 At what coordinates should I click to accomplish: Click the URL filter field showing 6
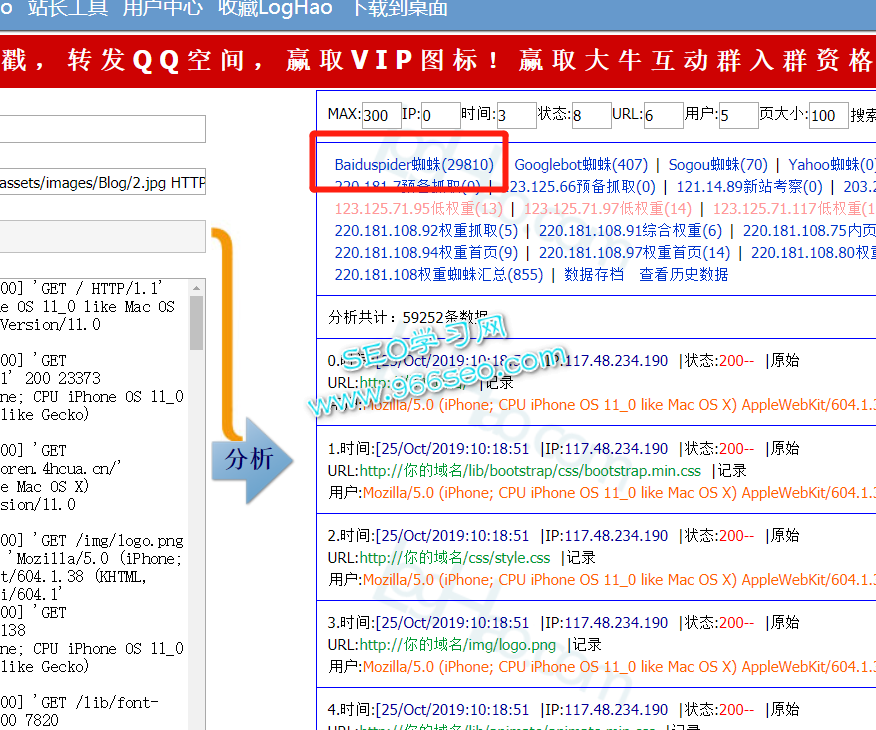(664, 115)
